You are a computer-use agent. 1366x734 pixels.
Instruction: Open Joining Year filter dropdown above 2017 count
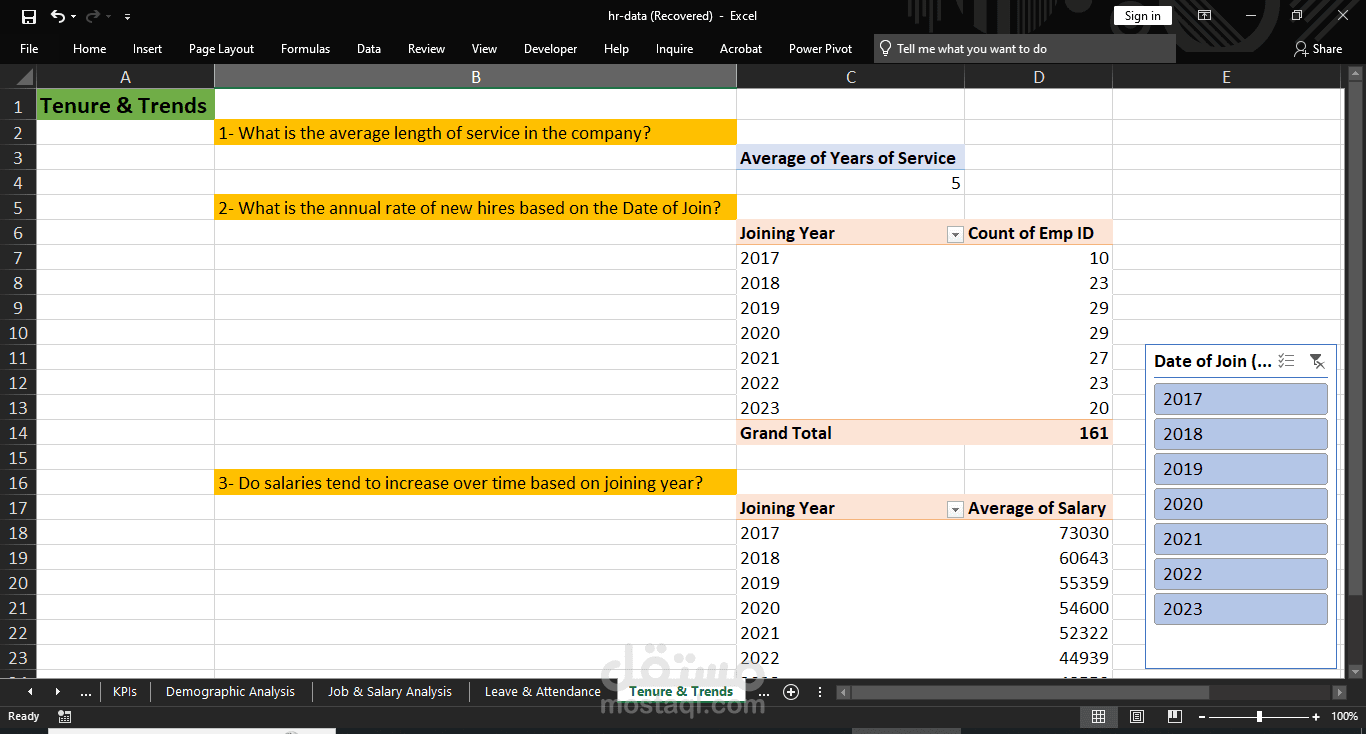click(x=954, y=234)
